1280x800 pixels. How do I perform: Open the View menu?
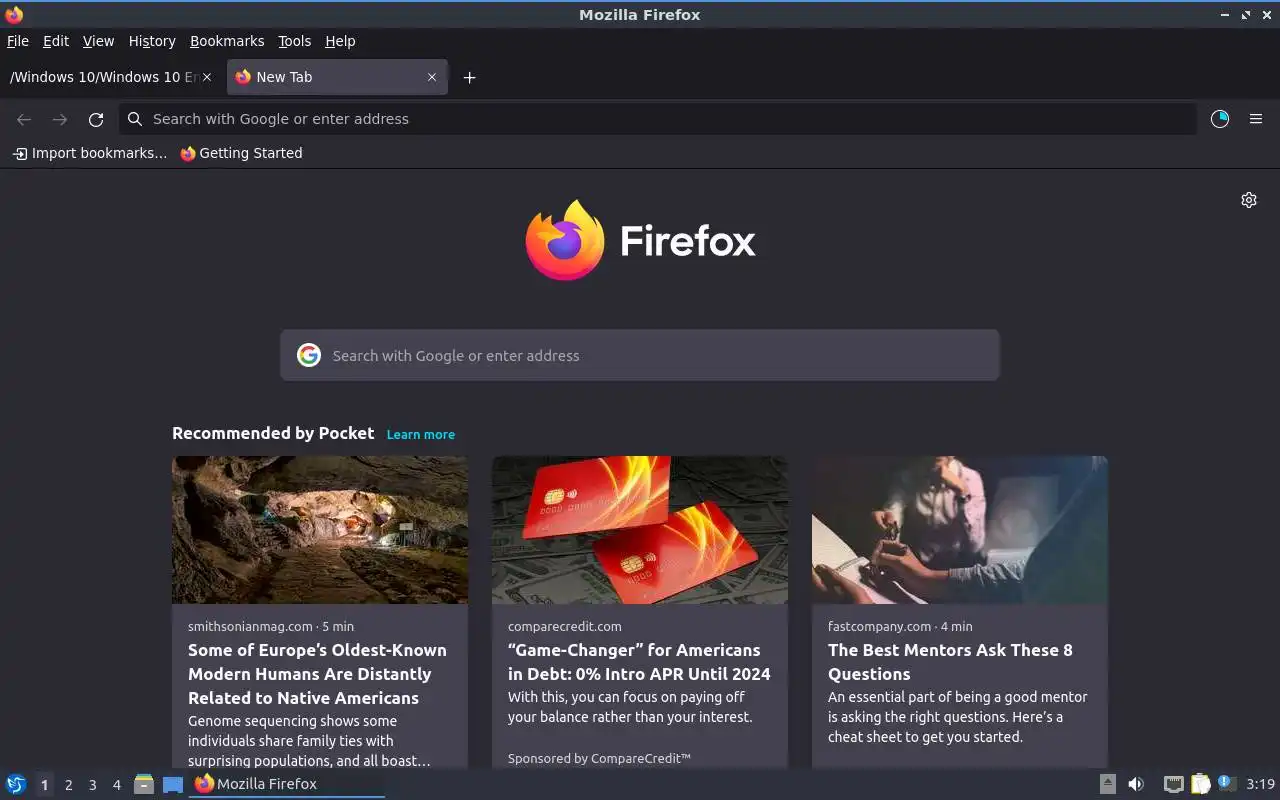[98, 41]
